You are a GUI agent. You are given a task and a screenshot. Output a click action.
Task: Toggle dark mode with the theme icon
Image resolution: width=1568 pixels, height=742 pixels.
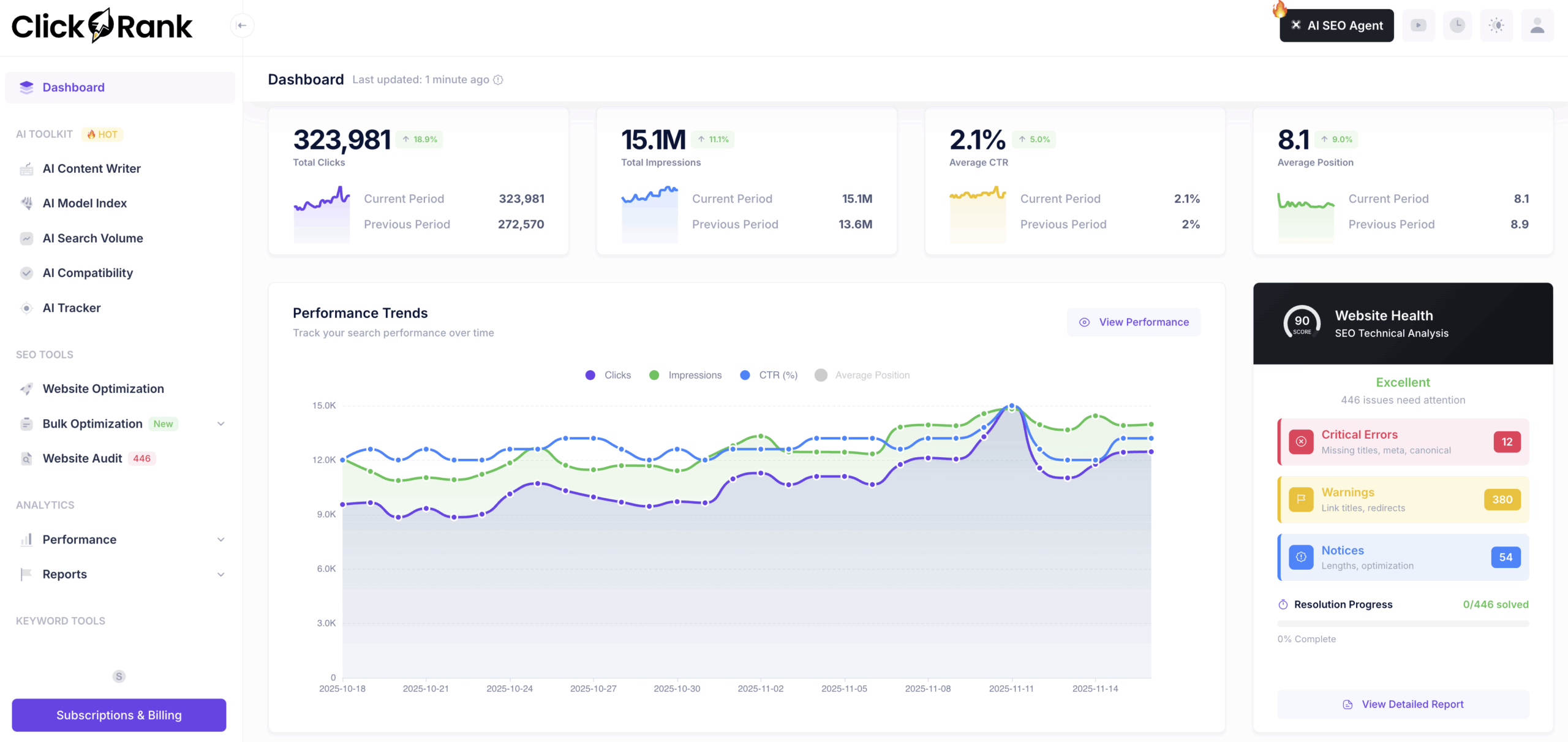coord(1496,25)
